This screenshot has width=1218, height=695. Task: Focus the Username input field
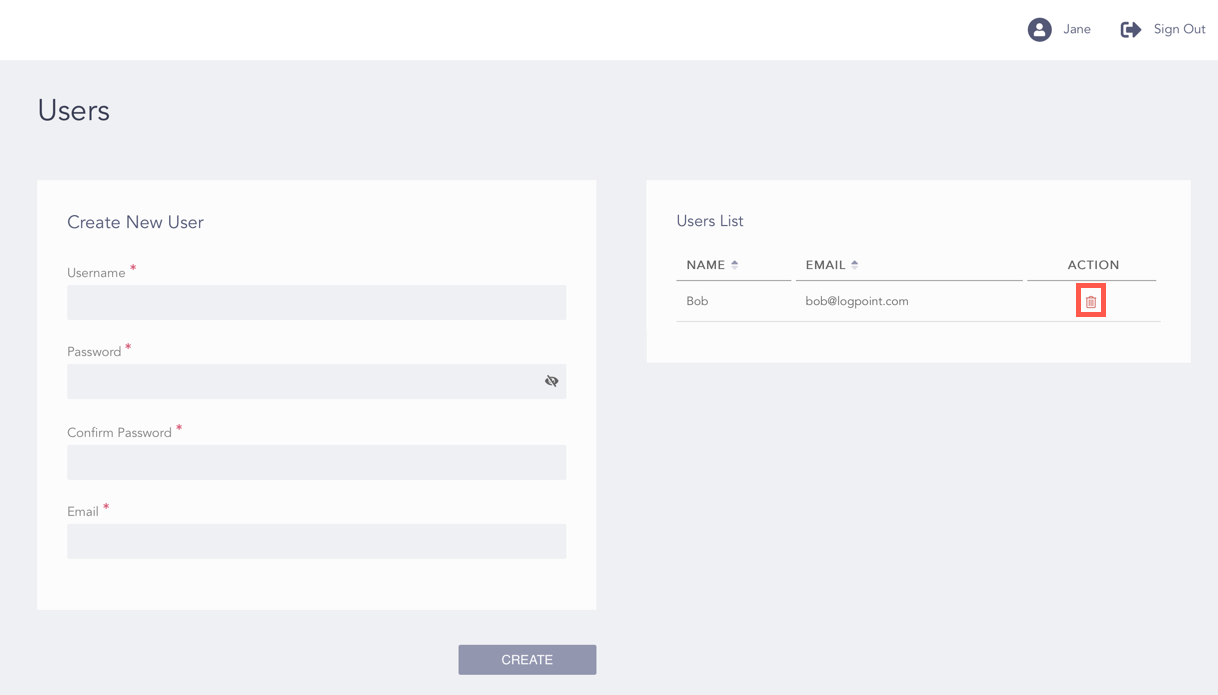316,303
